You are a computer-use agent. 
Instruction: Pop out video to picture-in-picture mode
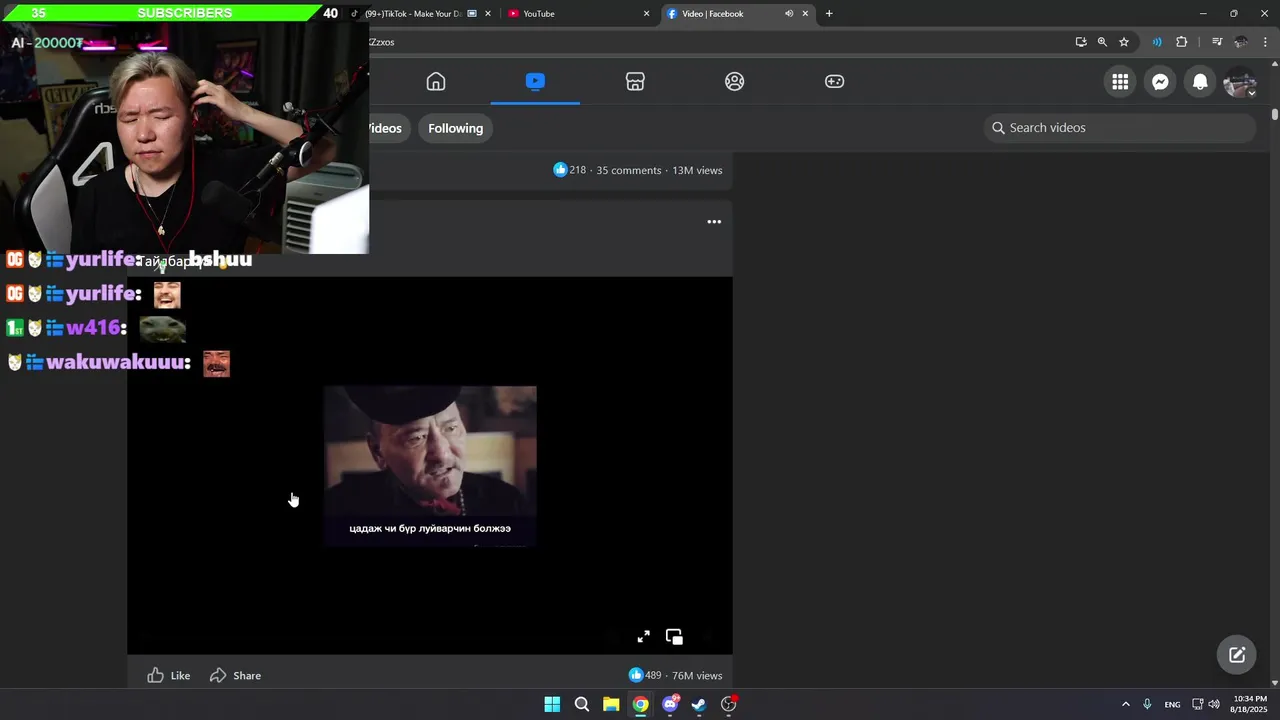click(x=674, y=637)
